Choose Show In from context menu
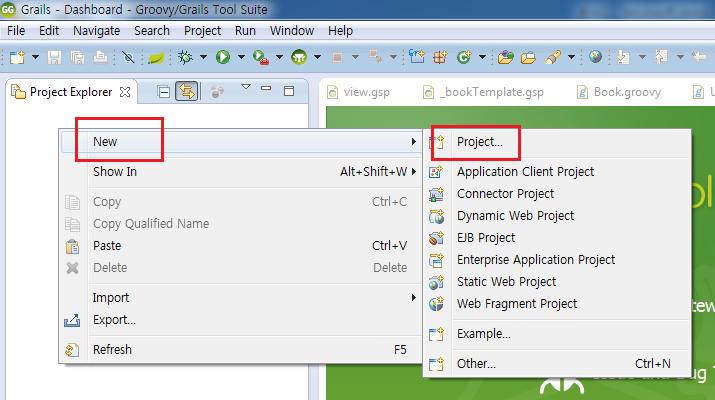 [x=240, y=171]
